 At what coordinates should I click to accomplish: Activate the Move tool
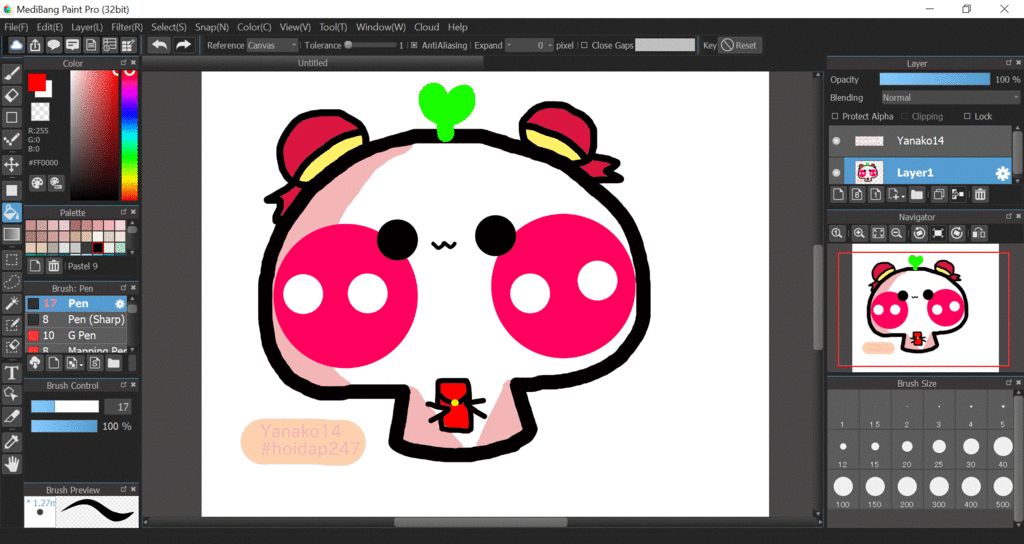(12, 164)
